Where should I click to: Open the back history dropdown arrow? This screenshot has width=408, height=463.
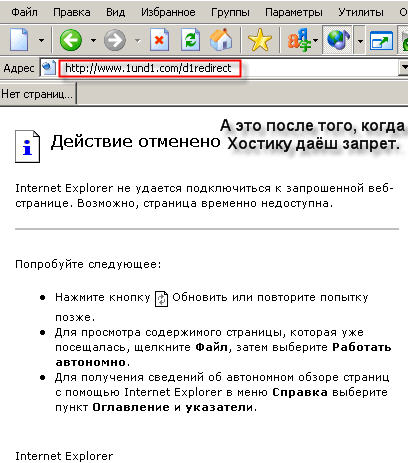(93, 41)
